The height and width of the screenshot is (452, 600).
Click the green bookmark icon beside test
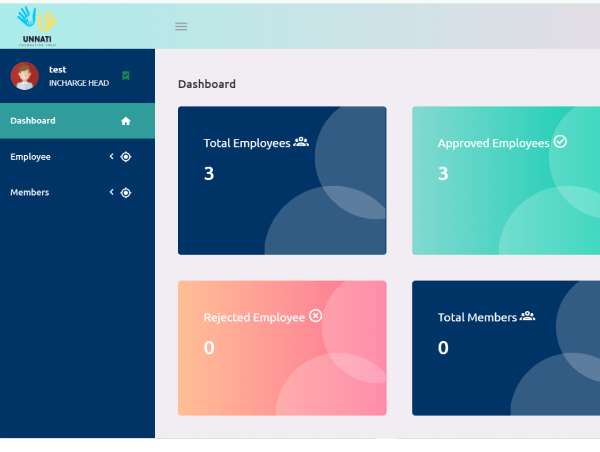coord(126,75)
